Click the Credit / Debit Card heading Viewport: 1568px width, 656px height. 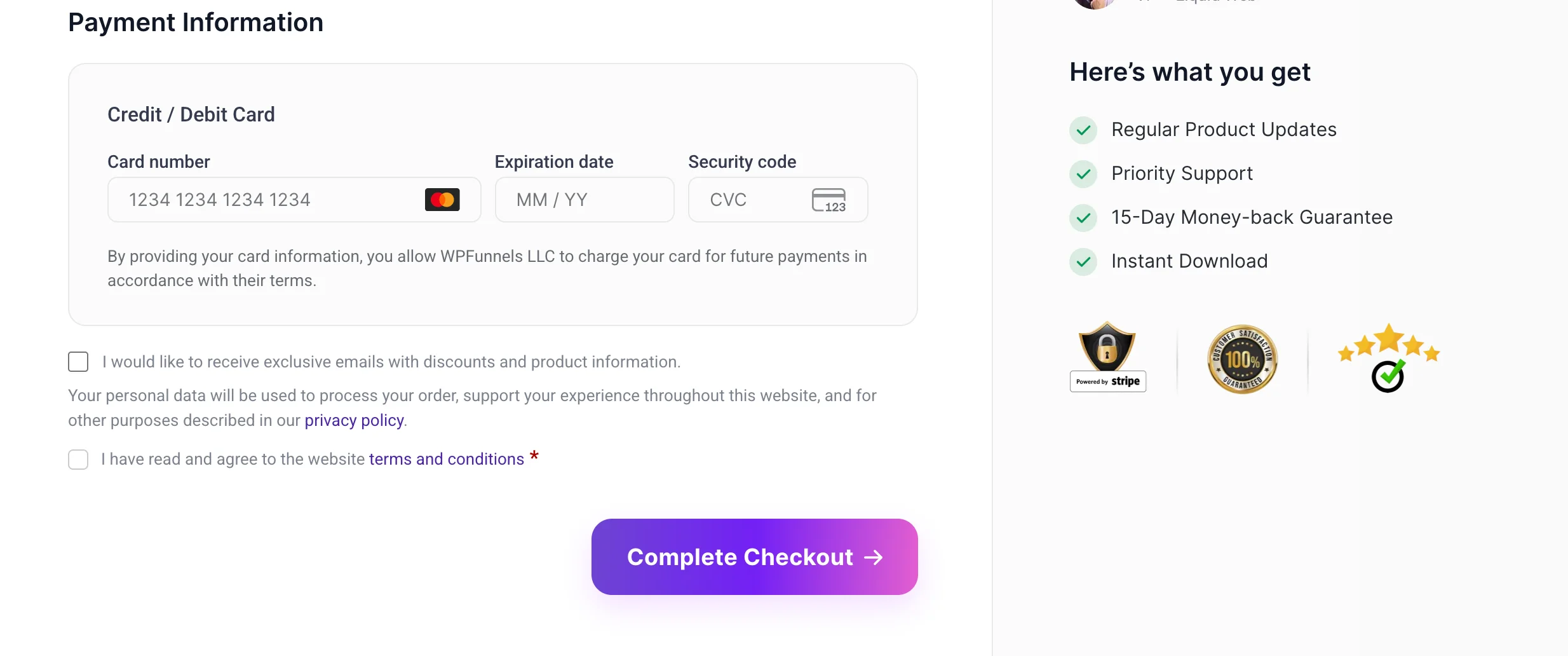click(191, 114)
